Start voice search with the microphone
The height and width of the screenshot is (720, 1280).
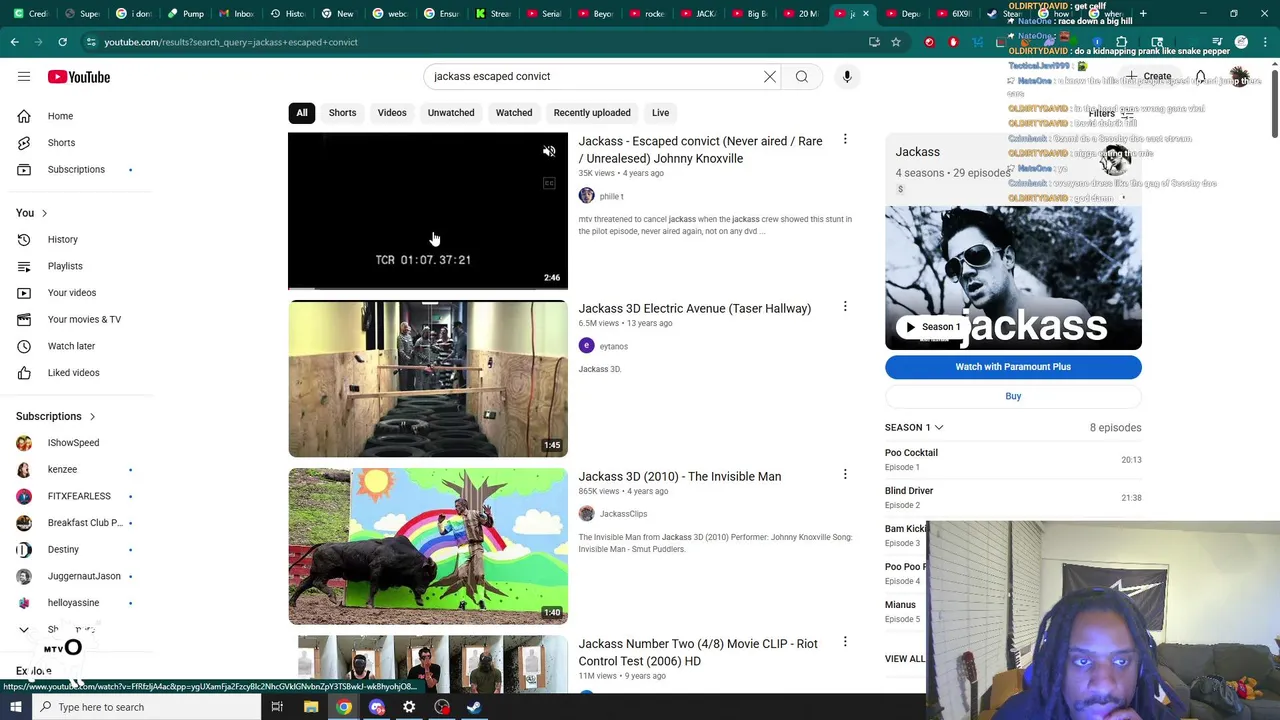tap(847, 76)
